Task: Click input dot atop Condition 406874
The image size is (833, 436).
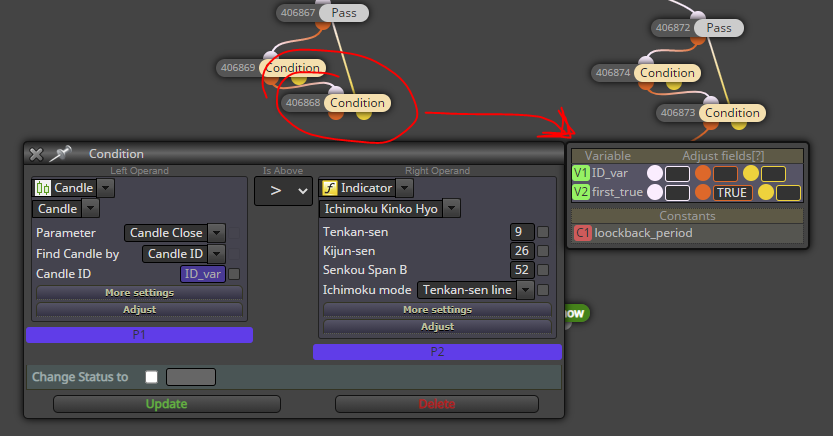Action: pos(646,60)
